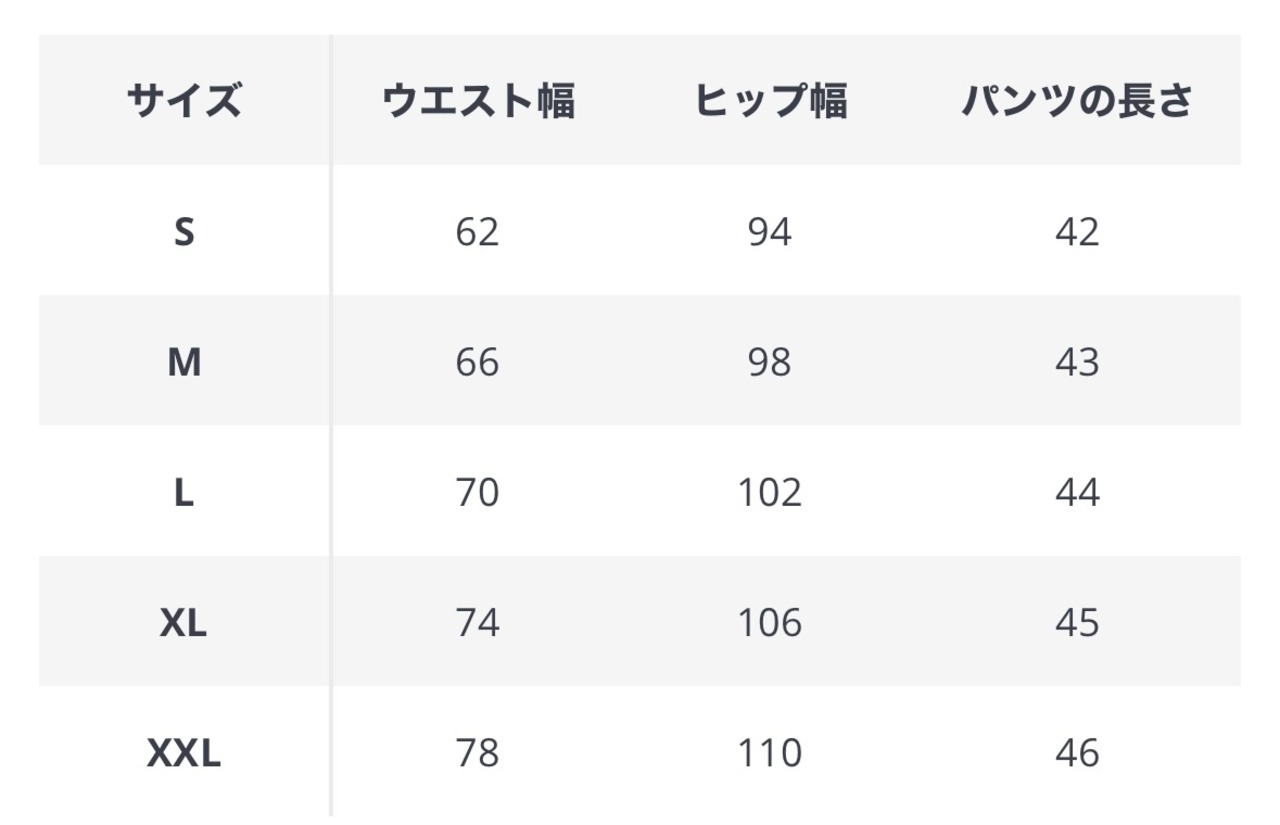This screenshot has height=825, width=1280.
Task: Click the L size row label
Action: pyautogui.click(x=184, y=493)
